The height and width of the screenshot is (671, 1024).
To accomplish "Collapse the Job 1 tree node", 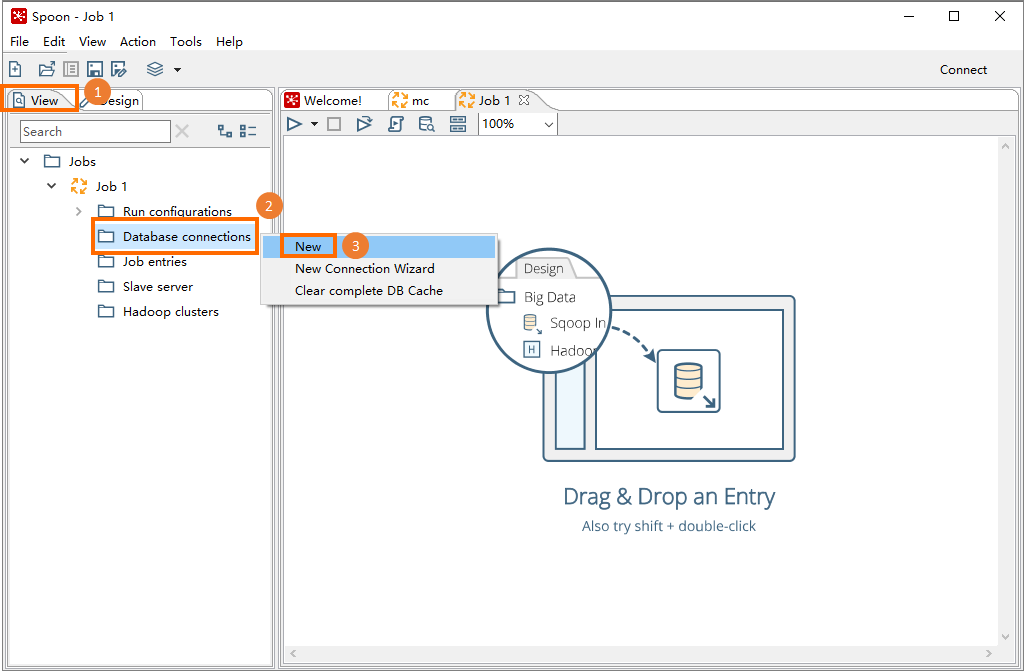I will tap(52, 186).
